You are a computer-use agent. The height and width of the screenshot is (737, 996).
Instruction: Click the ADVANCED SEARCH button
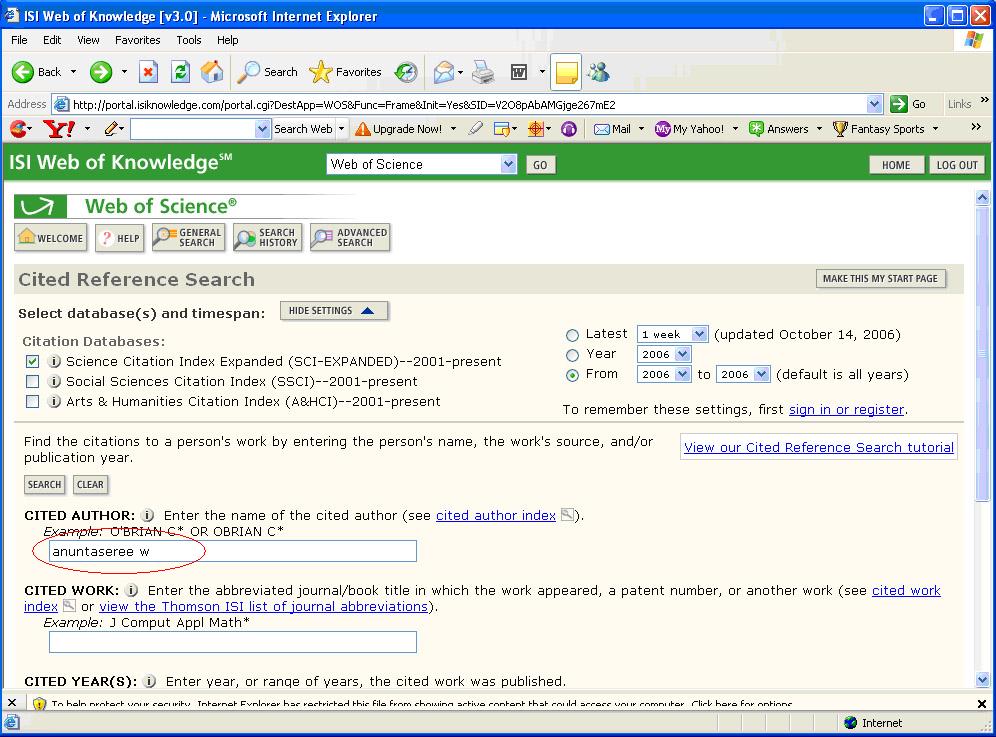[350, 238]
